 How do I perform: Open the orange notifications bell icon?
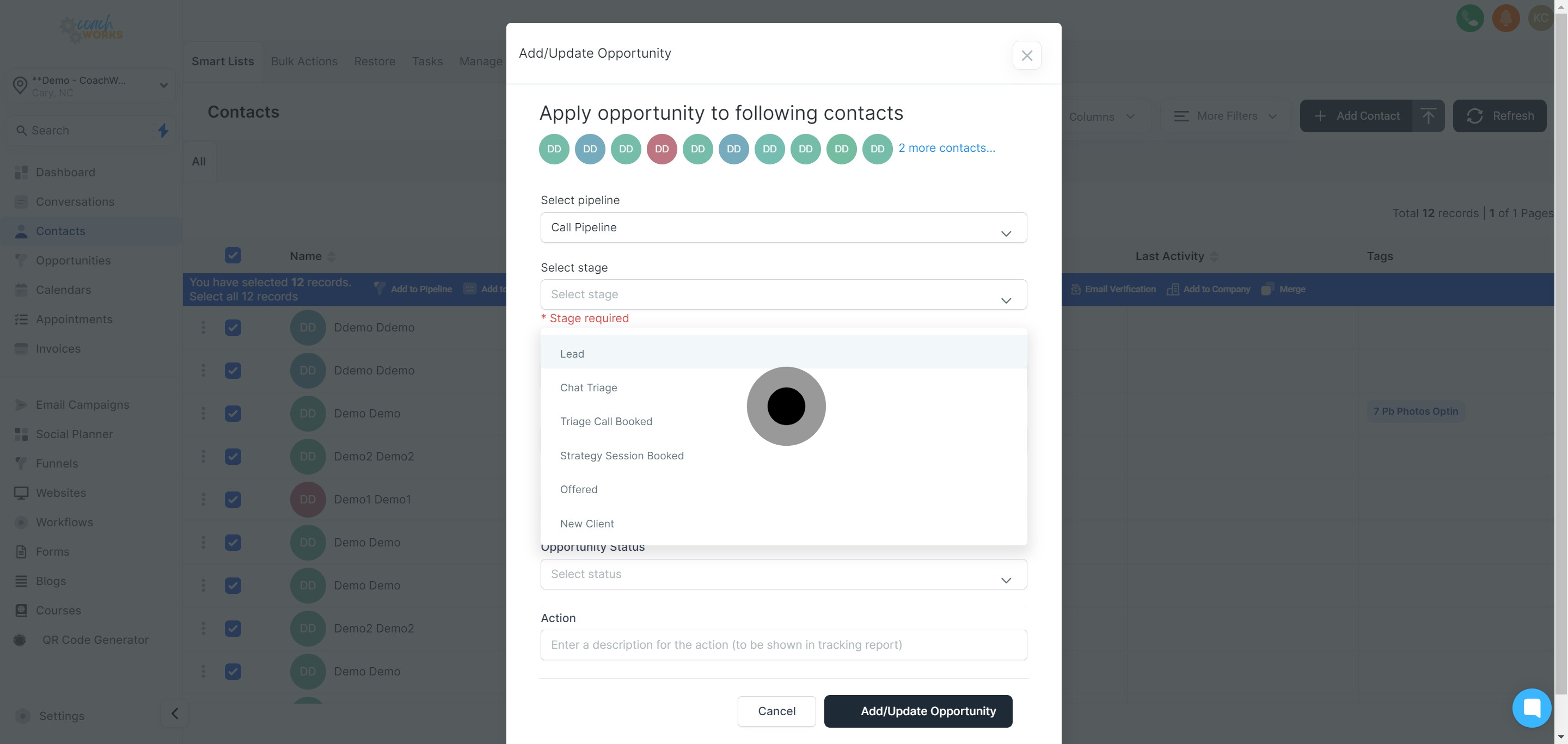click(1505, 19)
